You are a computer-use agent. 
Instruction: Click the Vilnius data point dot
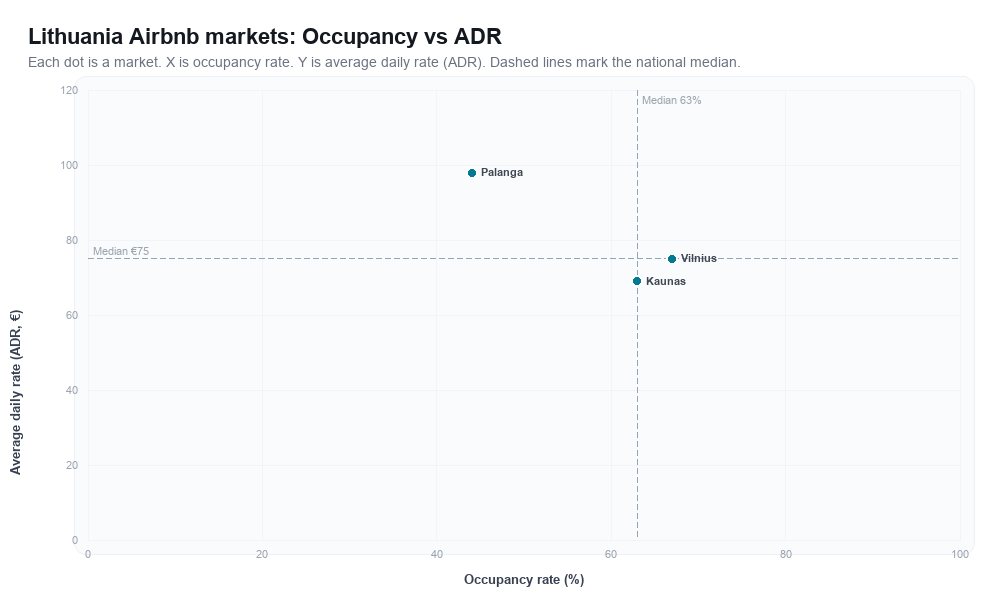[672, 259]
